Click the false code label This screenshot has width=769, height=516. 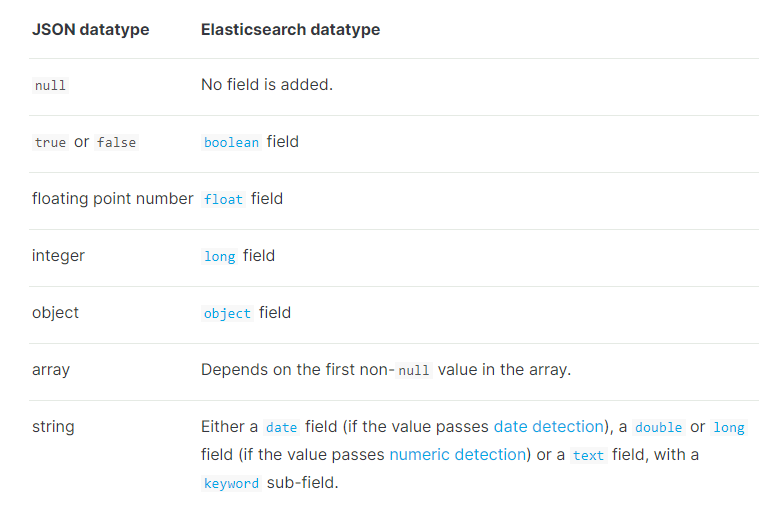coord(116,142)
